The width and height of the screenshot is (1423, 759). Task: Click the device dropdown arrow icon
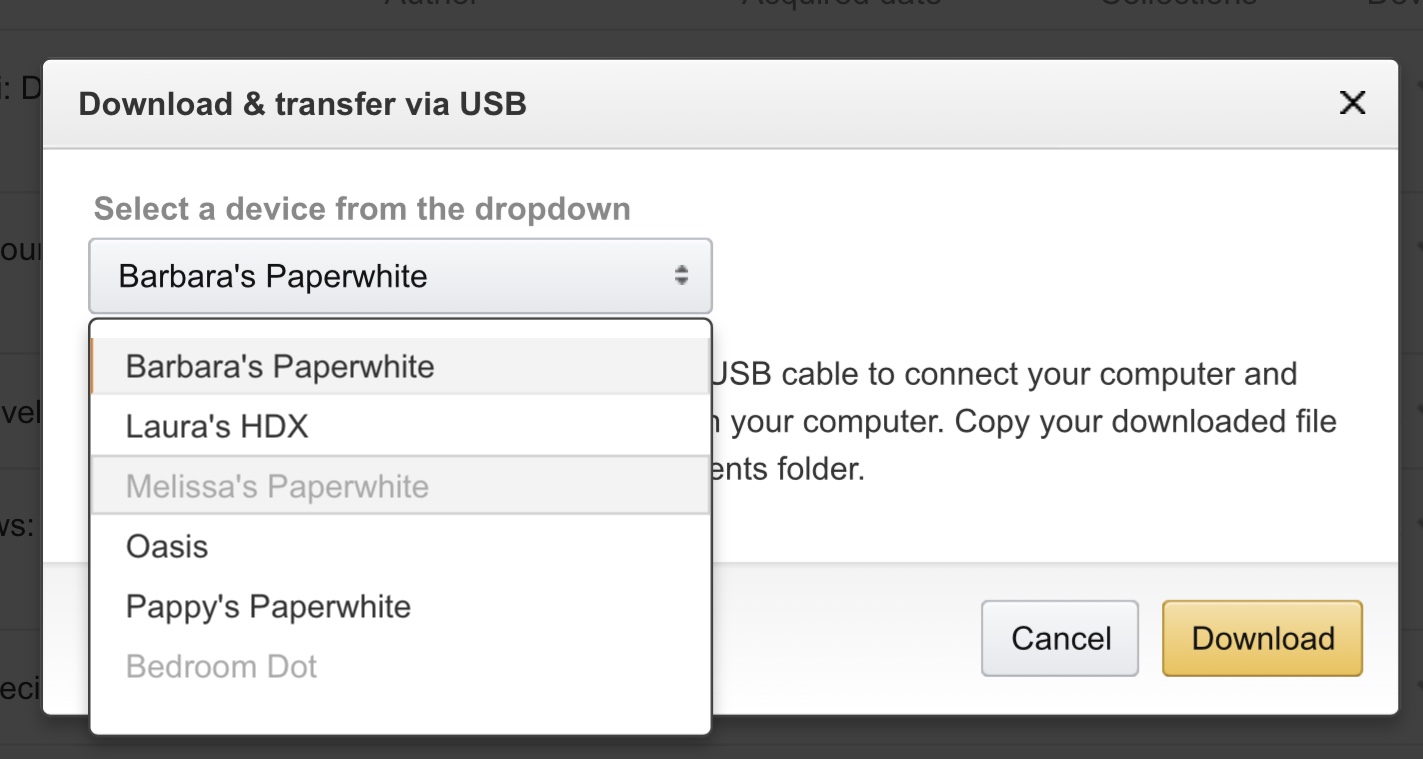coord(681,276)
